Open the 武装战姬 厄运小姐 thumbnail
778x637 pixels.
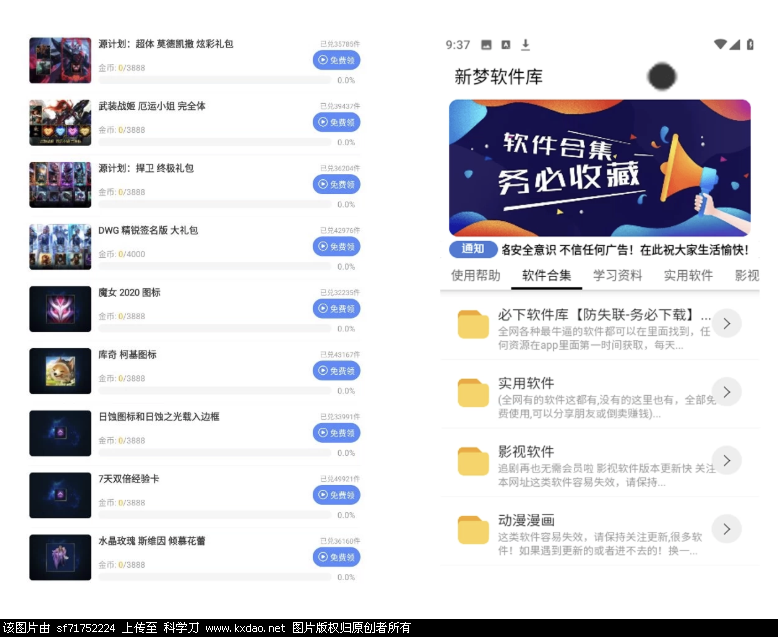coord(60,123)
